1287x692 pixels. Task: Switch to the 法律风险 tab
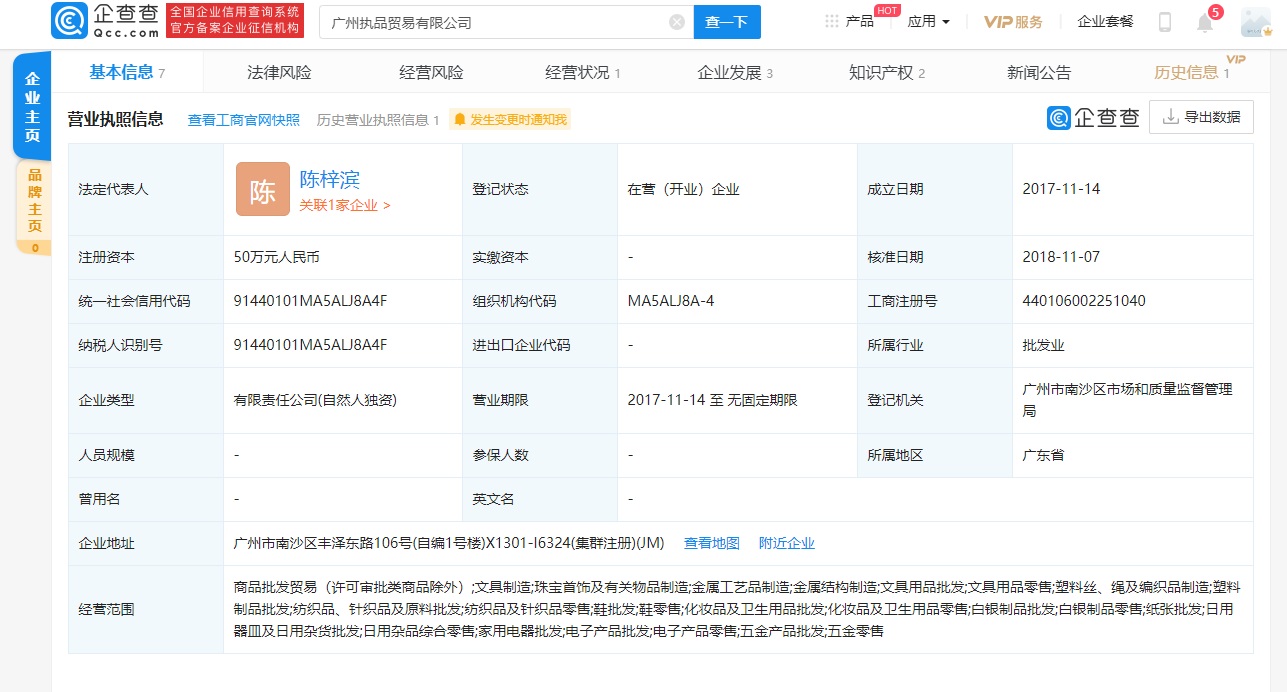pos(279,71)
